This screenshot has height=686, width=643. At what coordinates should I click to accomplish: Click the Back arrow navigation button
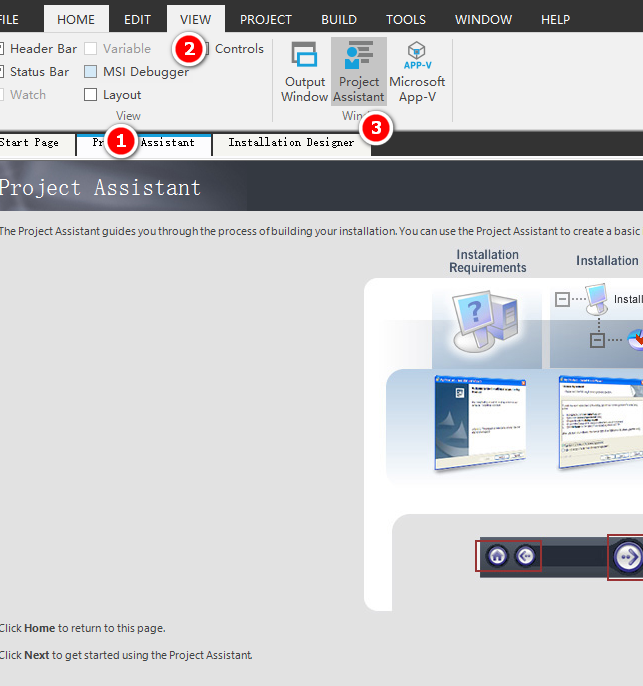pos(525,556)
